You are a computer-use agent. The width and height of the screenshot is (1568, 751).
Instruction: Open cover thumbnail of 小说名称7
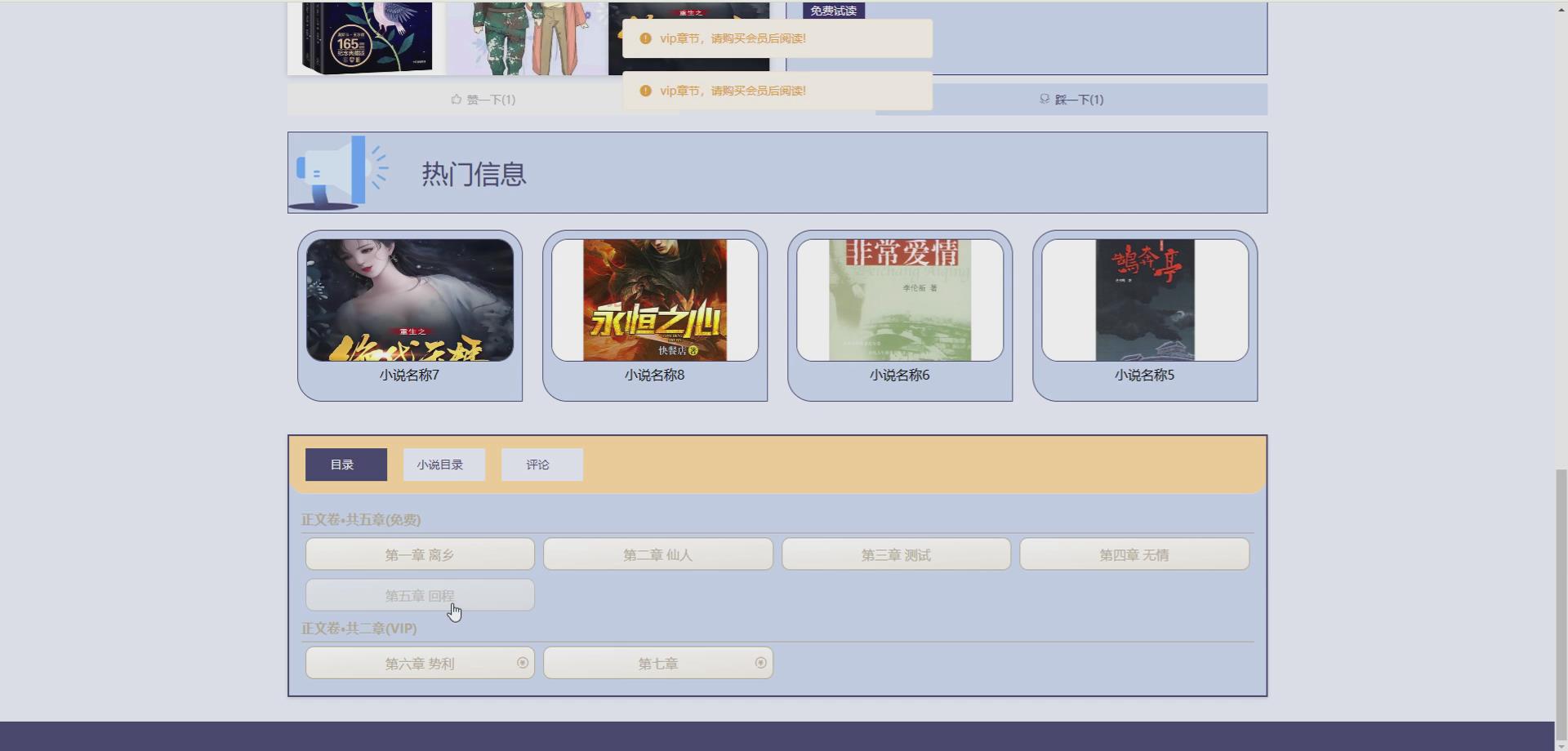pyautogui.click(x=410, y=300)
